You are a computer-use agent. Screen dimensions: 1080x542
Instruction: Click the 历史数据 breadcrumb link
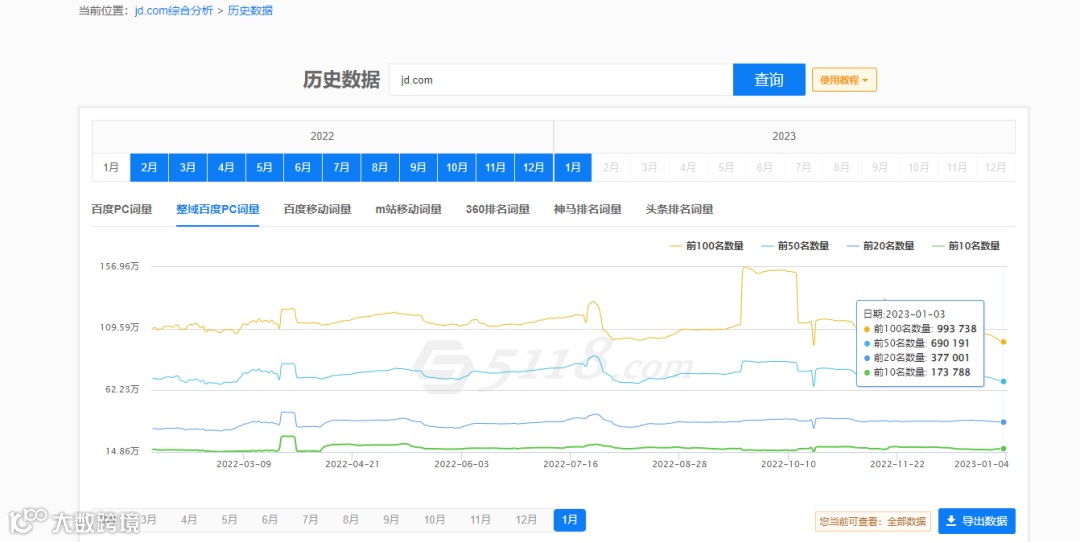click(x=250, y=11)
